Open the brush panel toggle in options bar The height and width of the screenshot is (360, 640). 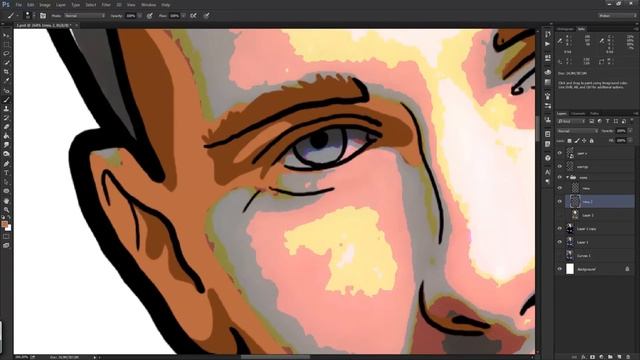43,16
